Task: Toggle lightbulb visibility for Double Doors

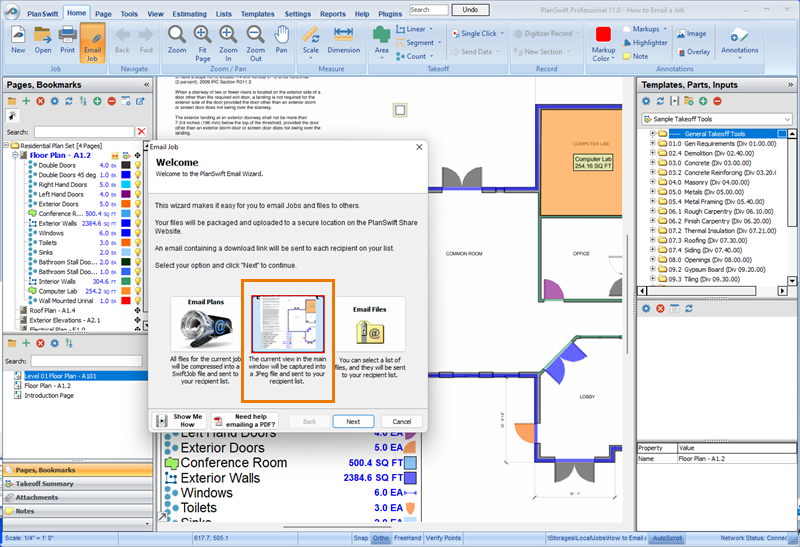Action: 137,165
